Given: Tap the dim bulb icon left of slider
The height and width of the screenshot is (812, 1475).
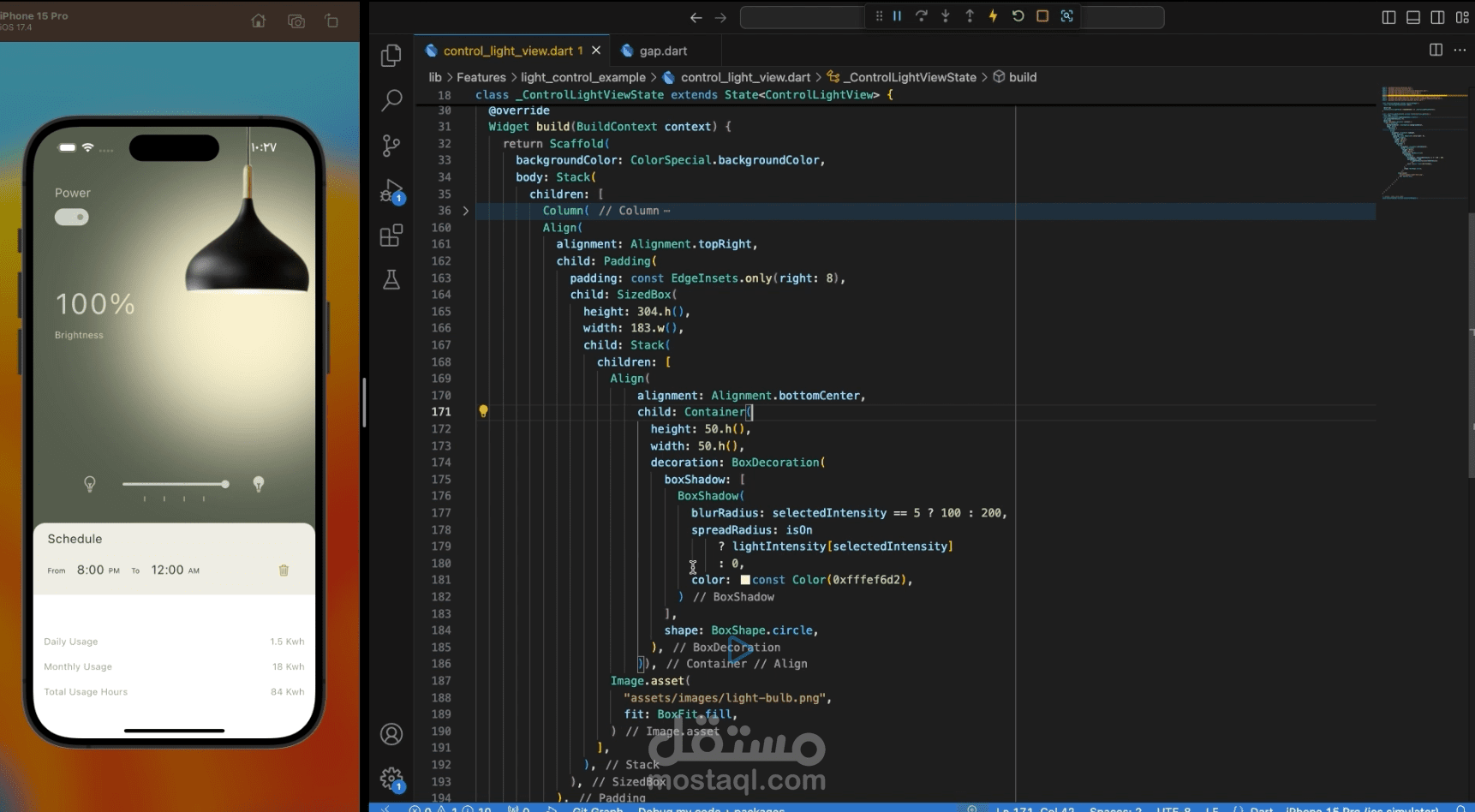Looking at the screenshot, I should tap(89, 484).
